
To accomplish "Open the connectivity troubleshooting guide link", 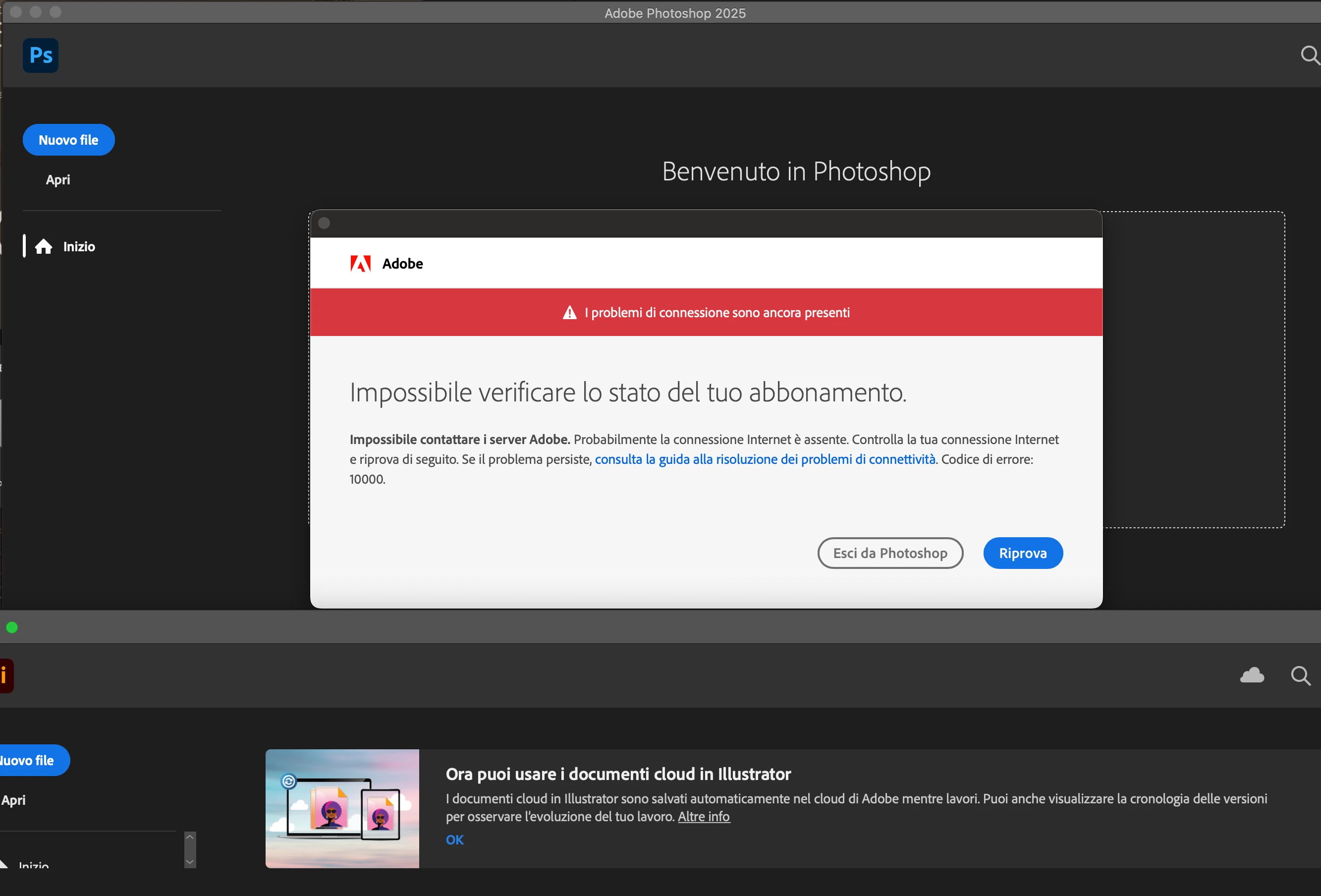I will 765,459.
